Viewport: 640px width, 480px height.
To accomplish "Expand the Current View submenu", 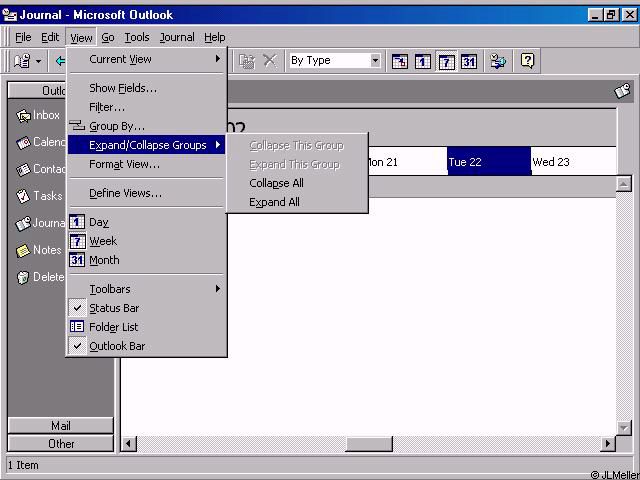I will coord(147,59).
